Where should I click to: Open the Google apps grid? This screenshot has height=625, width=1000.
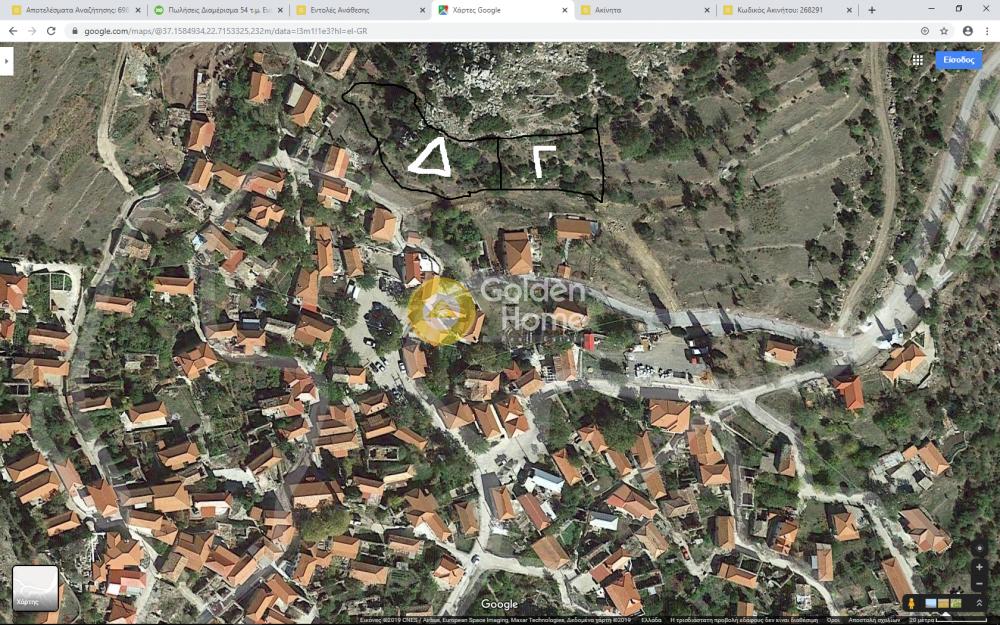(917, 60)
